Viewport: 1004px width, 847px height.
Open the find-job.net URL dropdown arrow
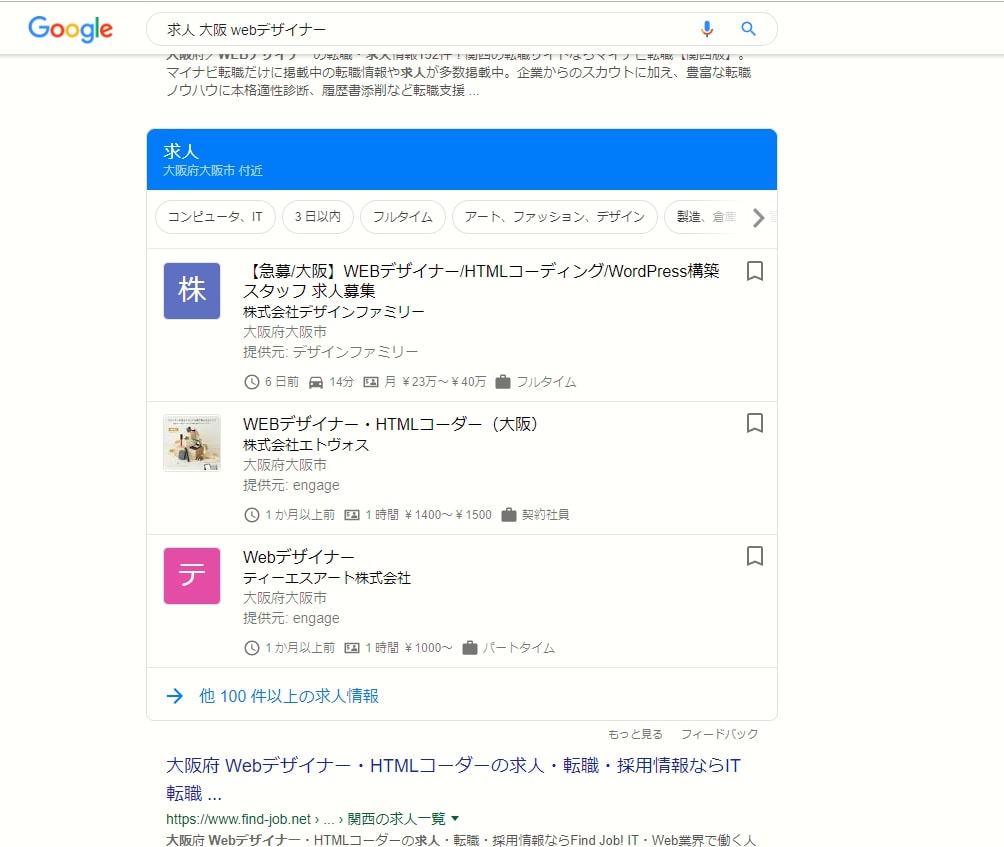(x=455, y=818)
